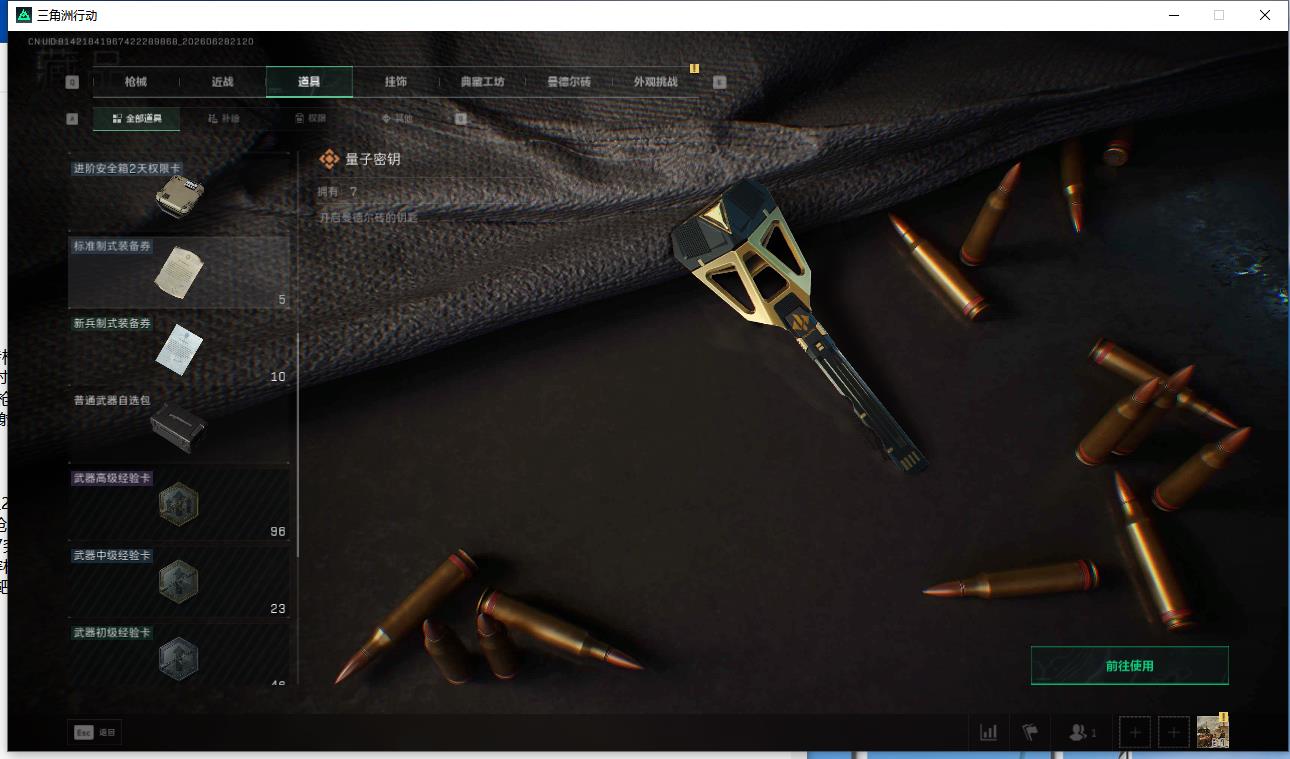Click the A key previous-filter hint

tap(72, 119)
